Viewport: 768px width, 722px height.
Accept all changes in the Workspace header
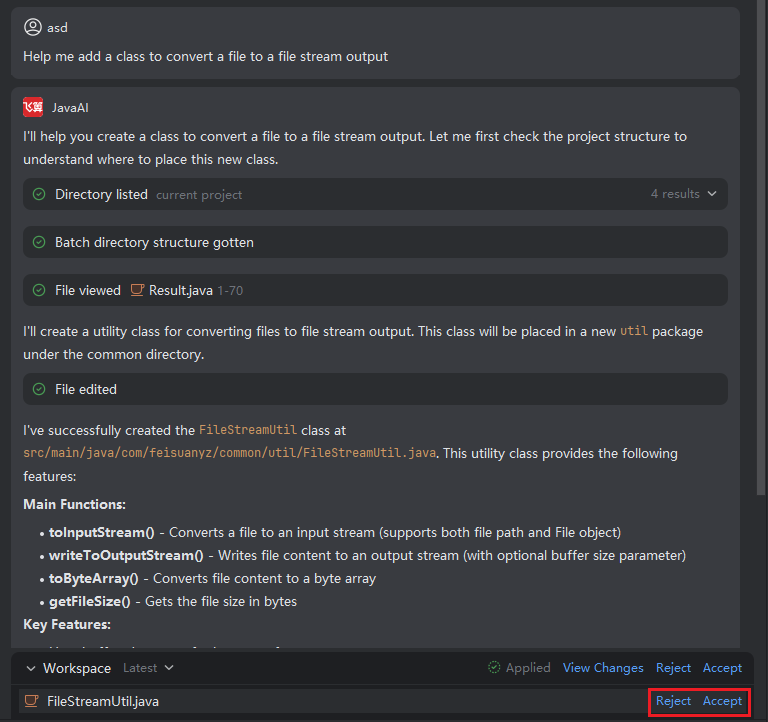(x=722, y=667)
